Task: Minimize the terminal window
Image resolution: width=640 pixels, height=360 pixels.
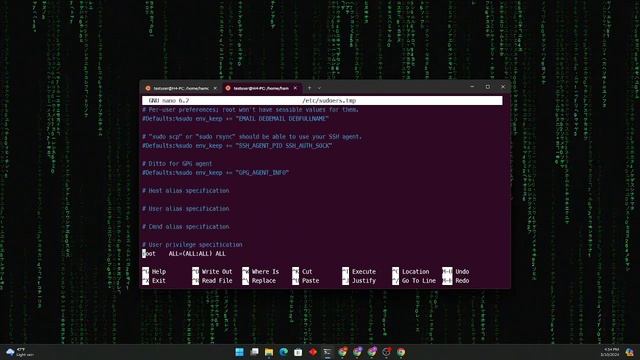Action: point(472,87)
